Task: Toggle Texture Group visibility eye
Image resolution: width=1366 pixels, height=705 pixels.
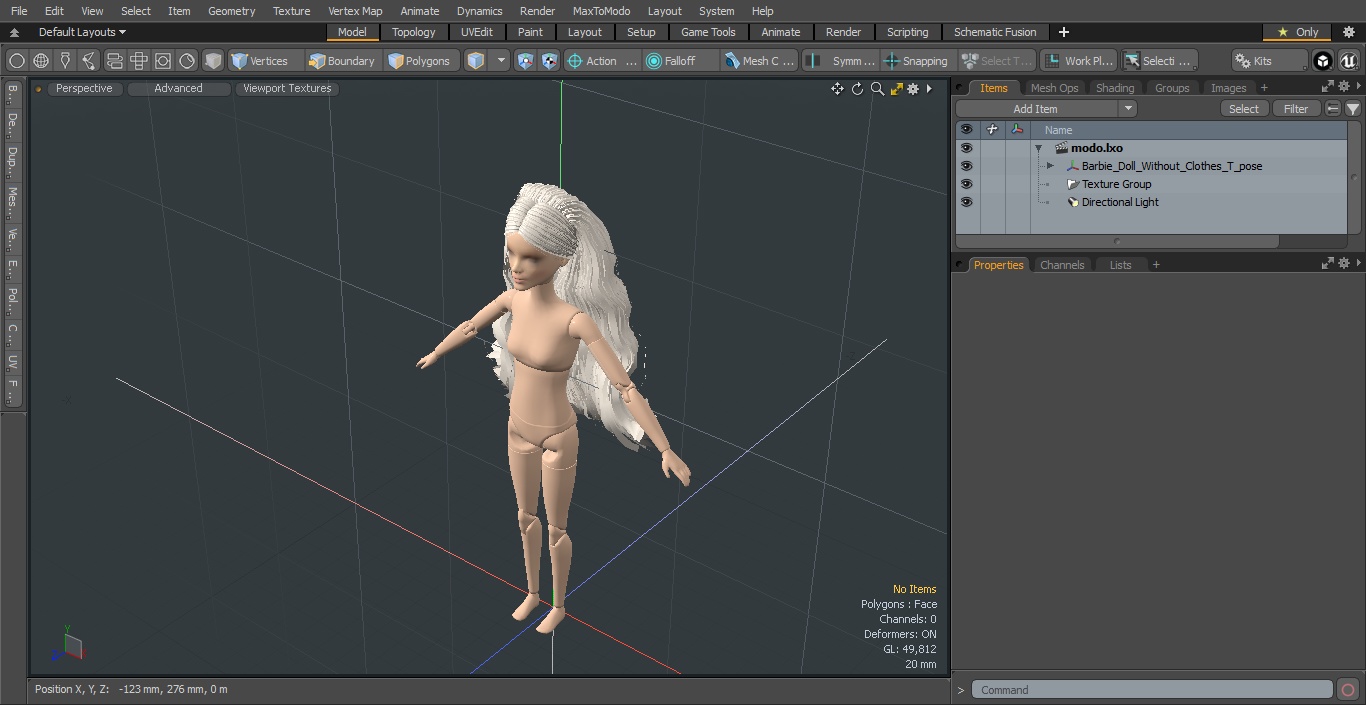Action: point(966,184)
